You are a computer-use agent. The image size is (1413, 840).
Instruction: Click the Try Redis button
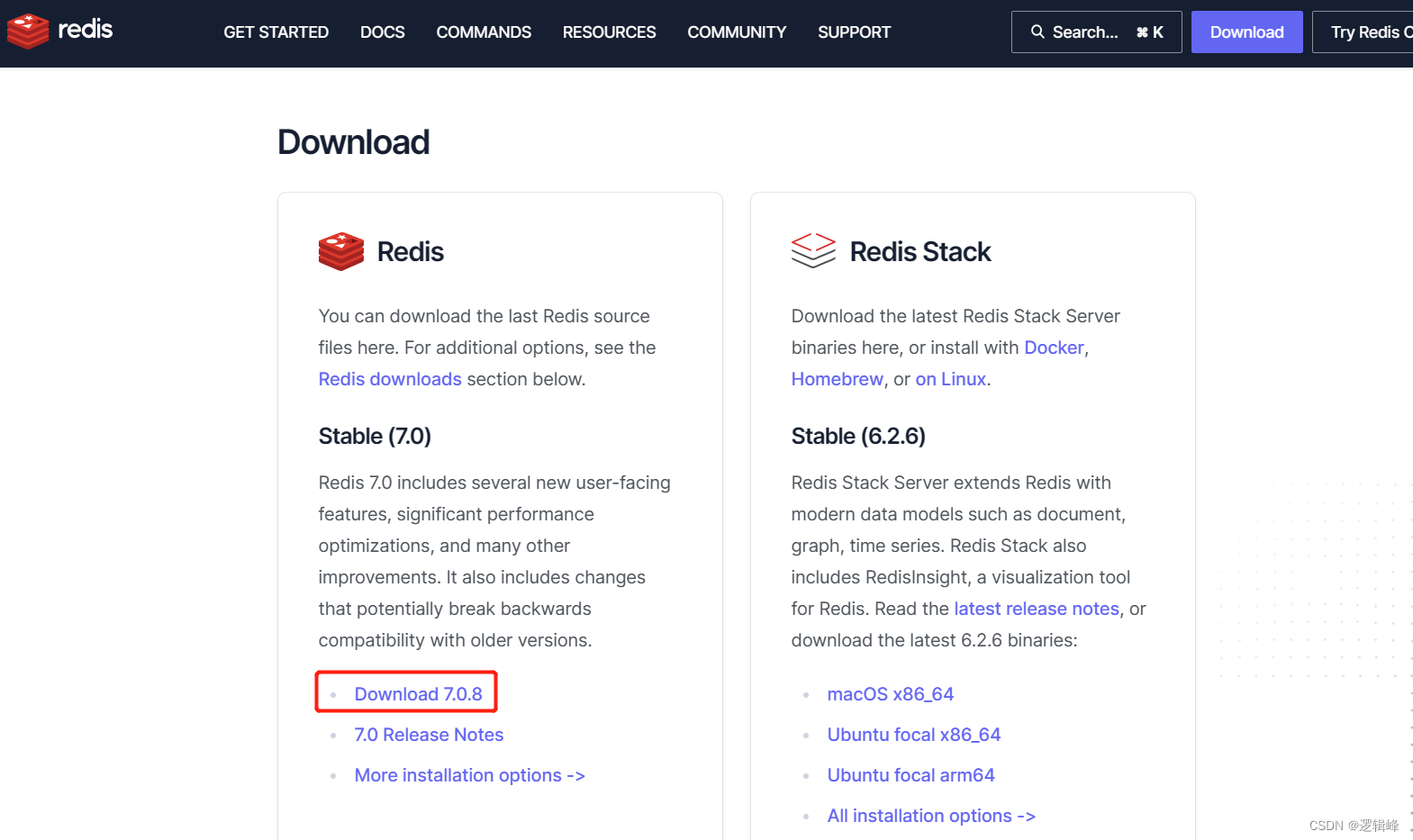pyautogui.click(x=1363, y=32)
